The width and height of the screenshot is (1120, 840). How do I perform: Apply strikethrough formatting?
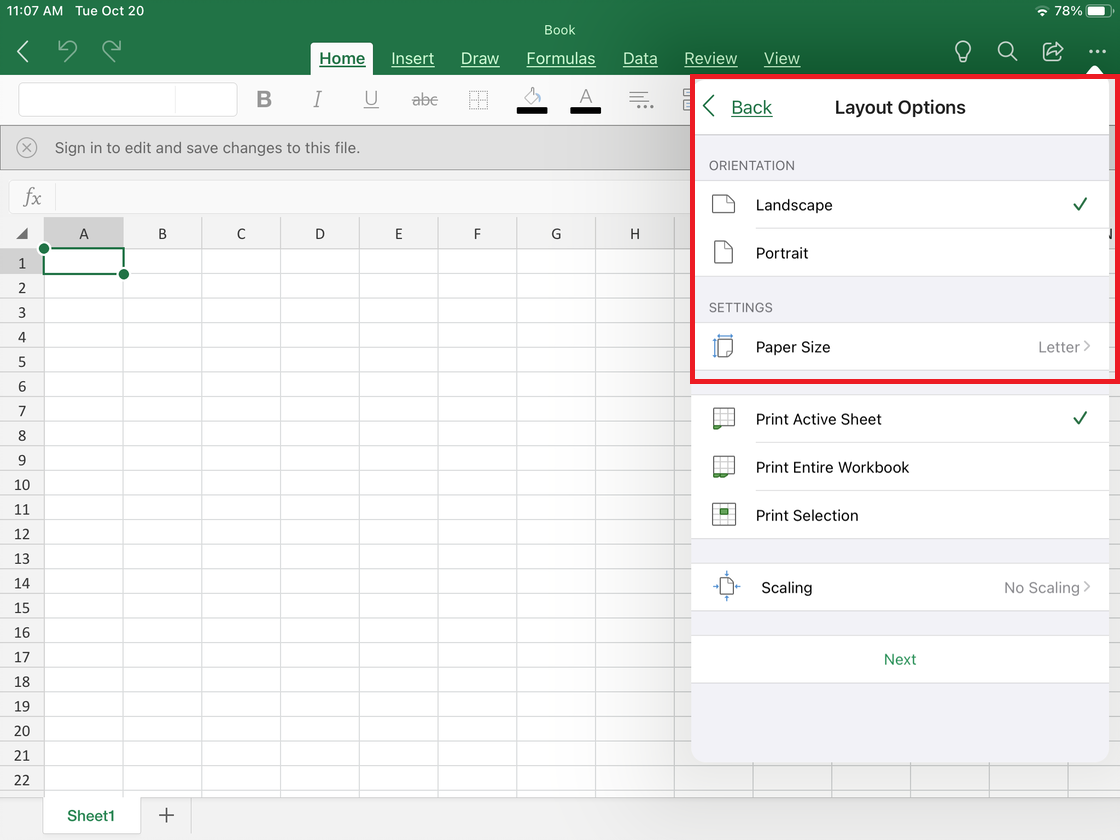pos(425,100)
